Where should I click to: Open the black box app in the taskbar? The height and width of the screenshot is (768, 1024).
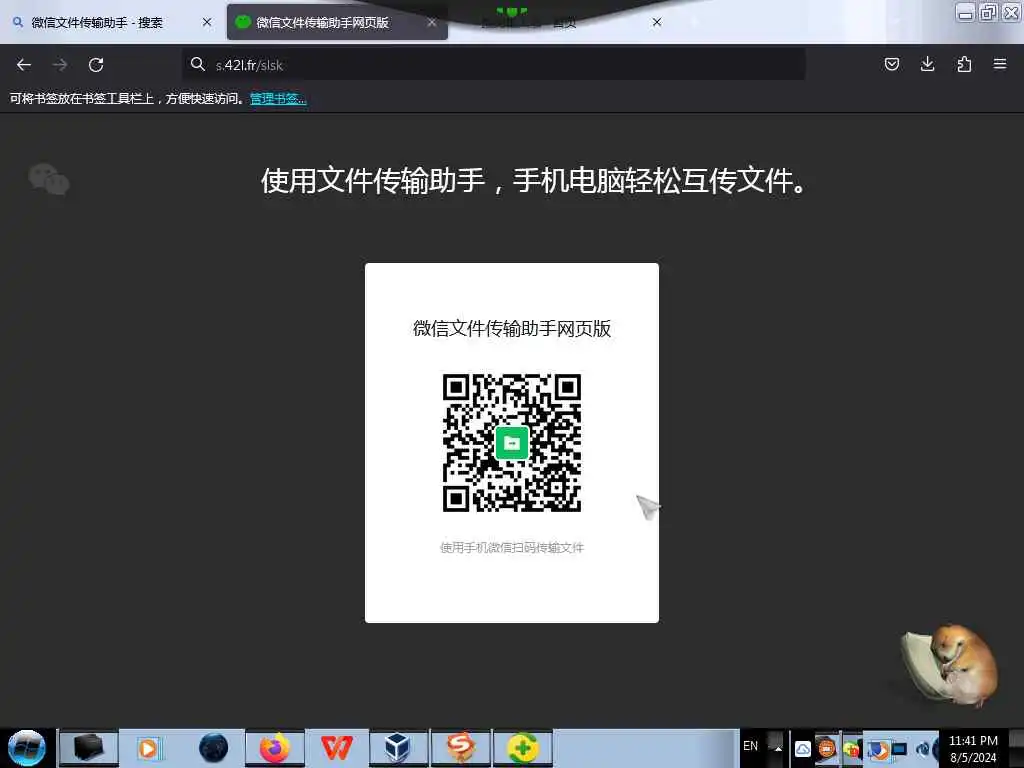point(88,748)
